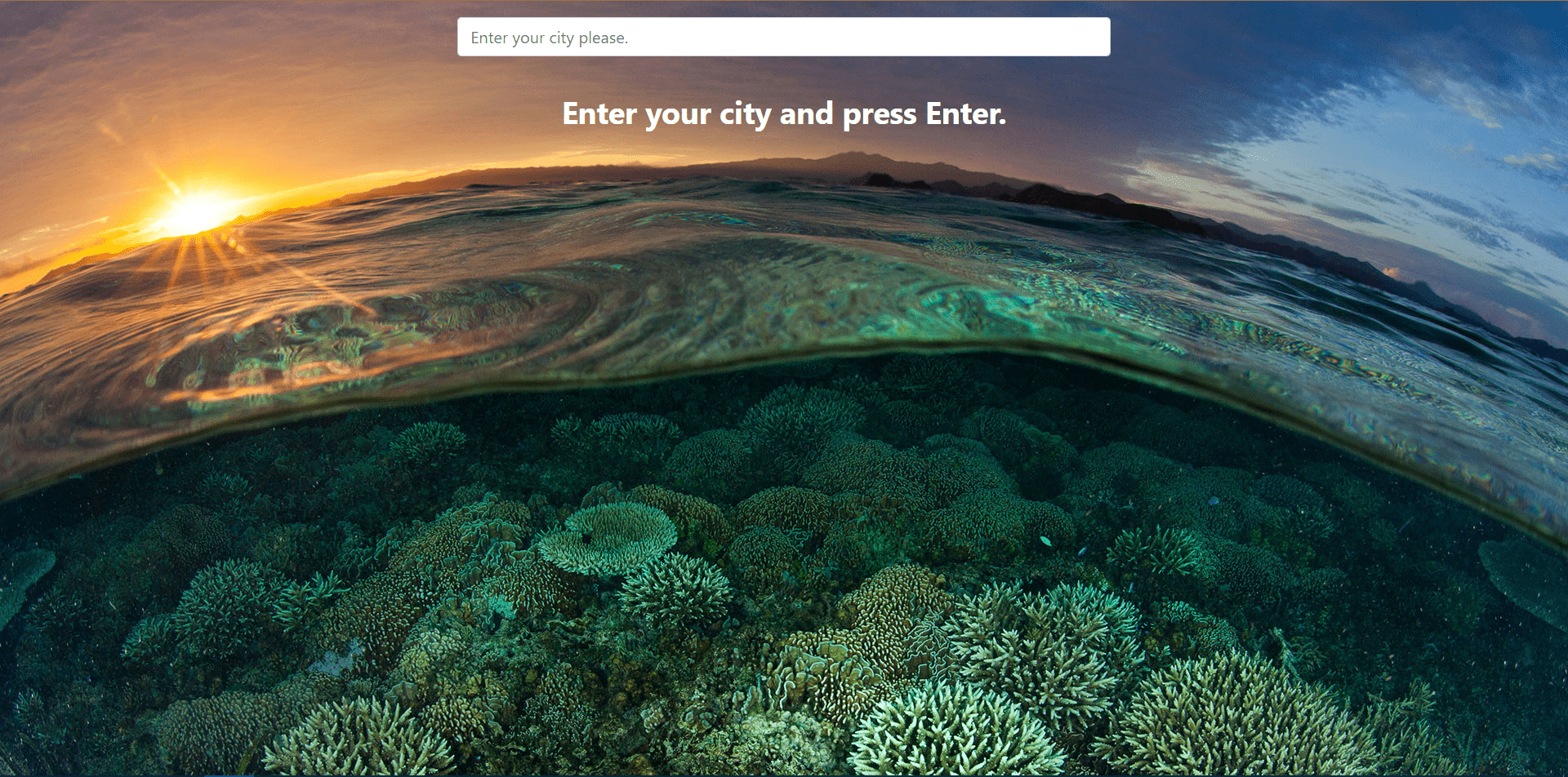The image size is (1568, 777).
Task: Click the flat plate coral at the left edge
Action: pyautogui.click(x=24, y=581)
